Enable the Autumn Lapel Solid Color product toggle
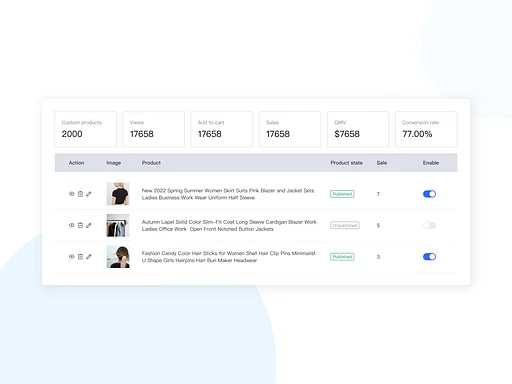The image size is (512, 384). coord(429,225)
